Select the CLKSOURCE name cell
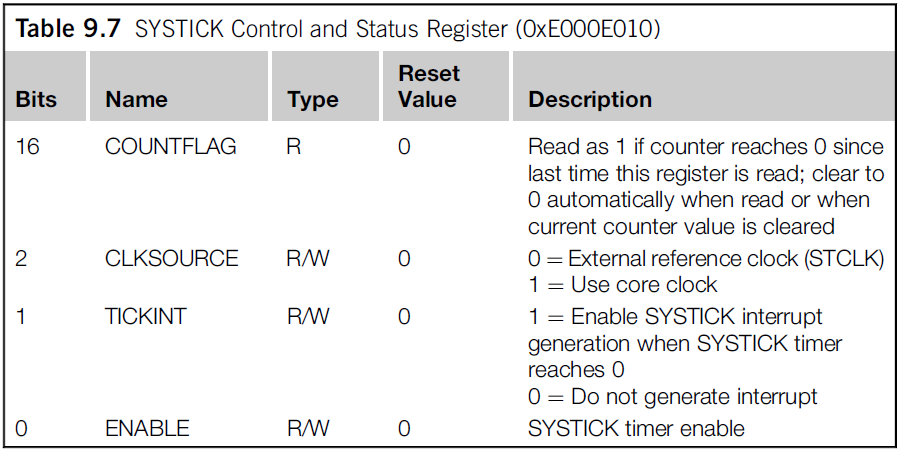 pos(172,259)
